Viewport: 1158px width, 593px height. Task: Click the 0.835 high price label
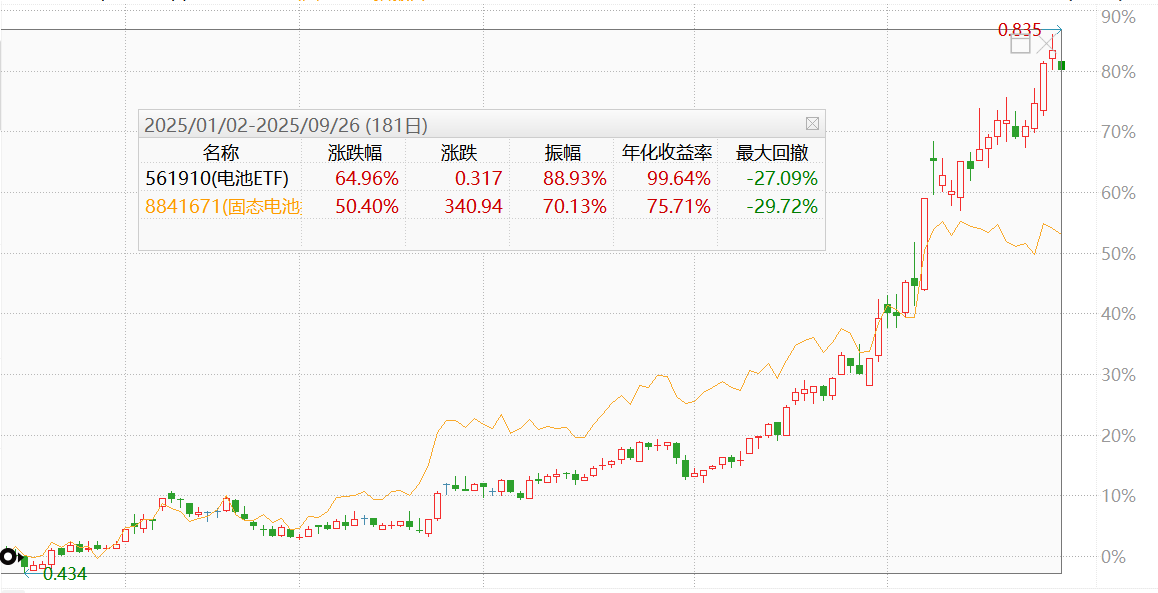[x=1019, y=30]
